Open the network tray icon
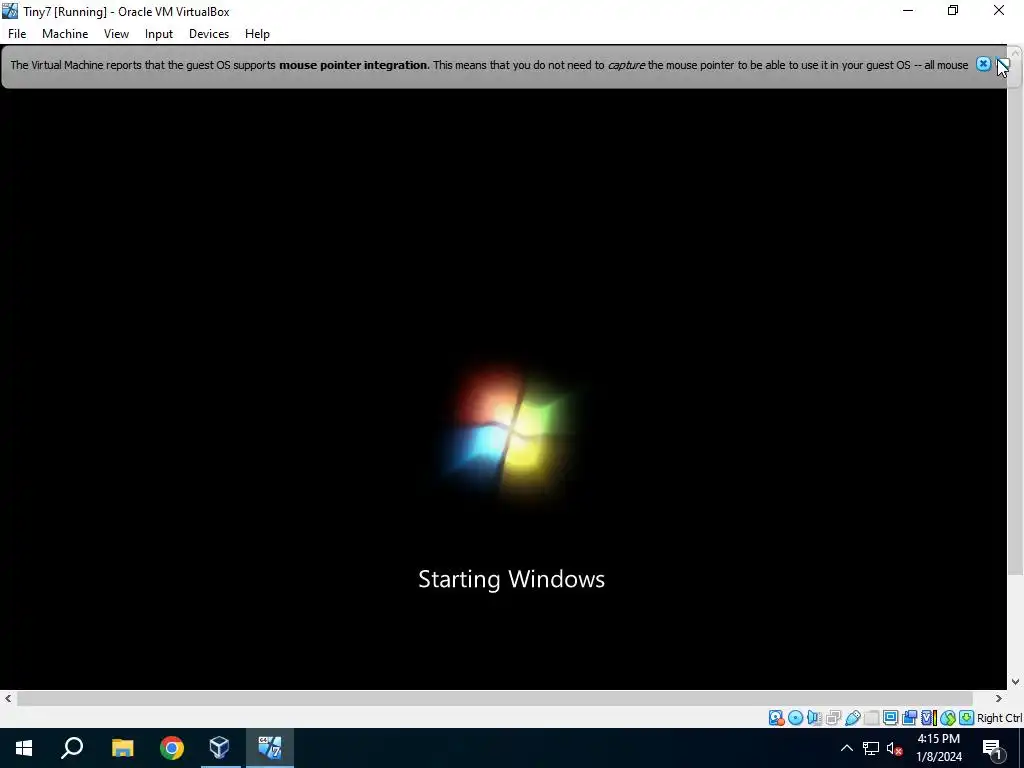 871,748
